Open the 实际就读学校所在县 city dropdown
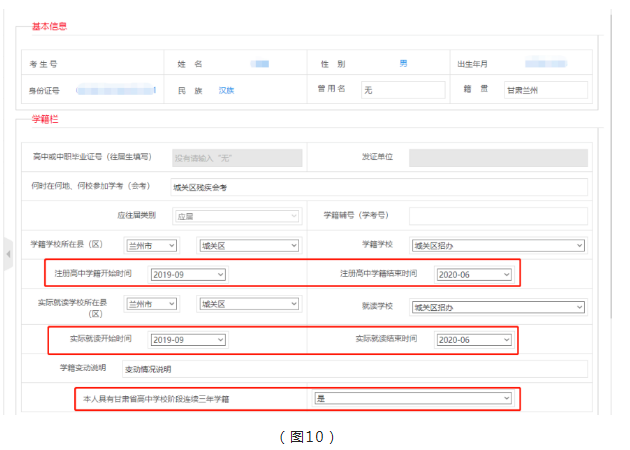Screen dimensions: 630x450 tap(151, 304)
